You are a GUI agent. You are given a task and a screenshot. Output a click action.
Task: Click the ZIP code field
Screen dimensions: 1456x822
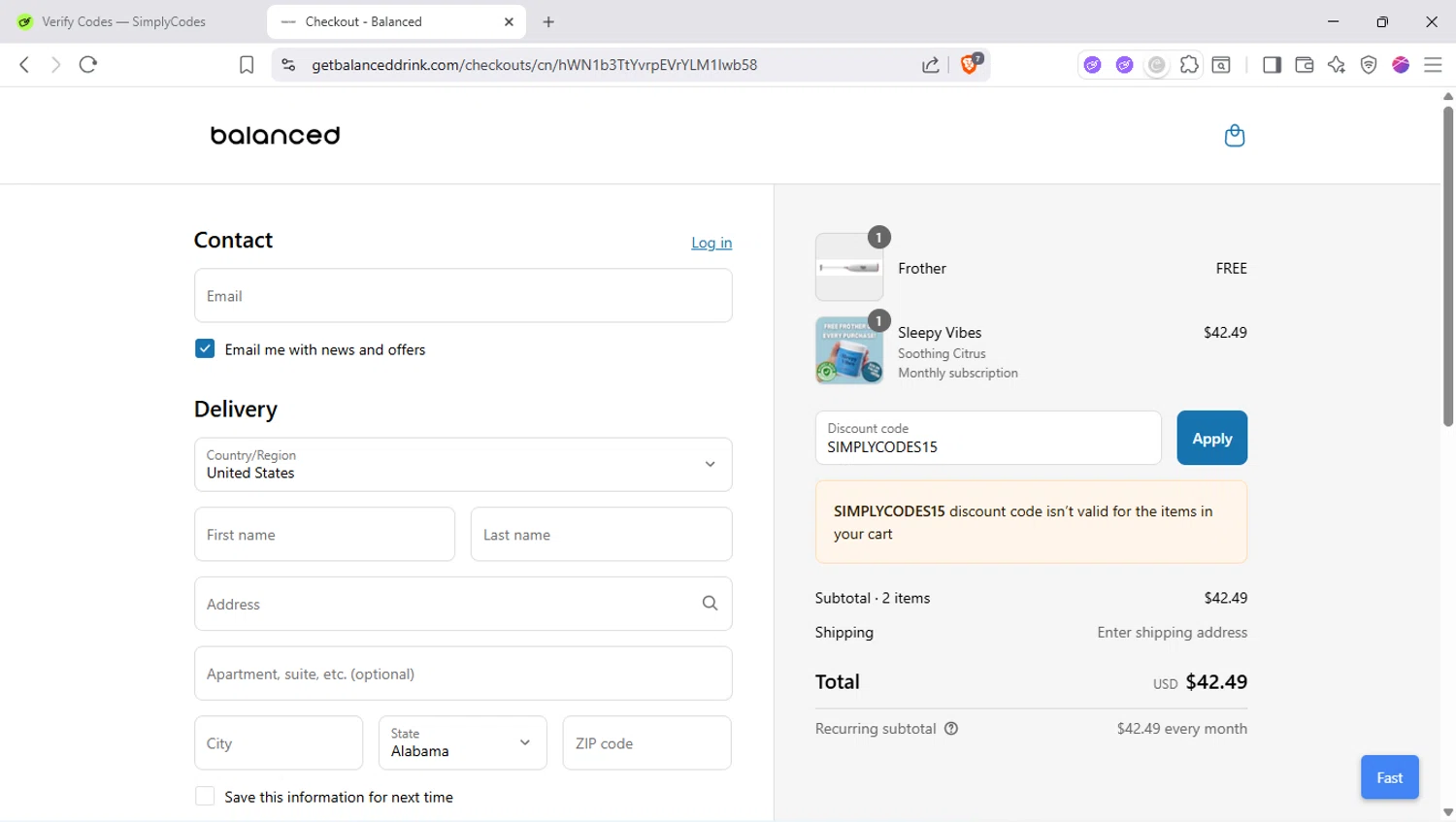646,742
